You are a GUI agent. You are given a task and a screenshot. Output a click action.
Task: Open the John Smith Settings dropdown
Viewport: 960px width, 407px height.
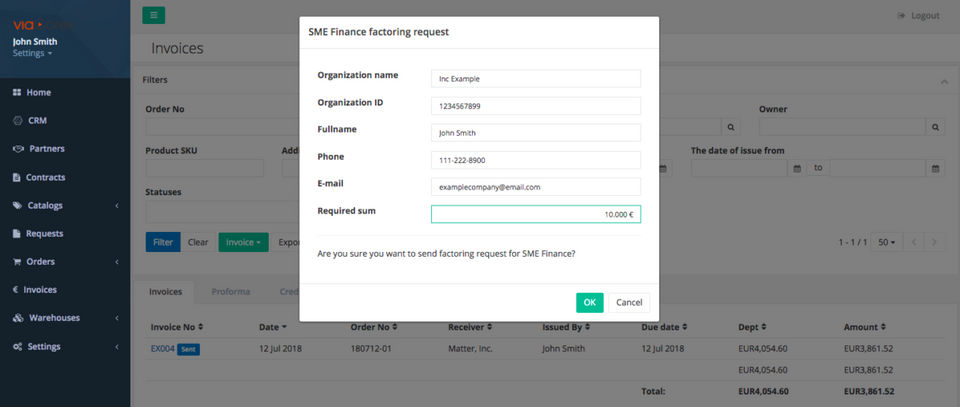33,54
